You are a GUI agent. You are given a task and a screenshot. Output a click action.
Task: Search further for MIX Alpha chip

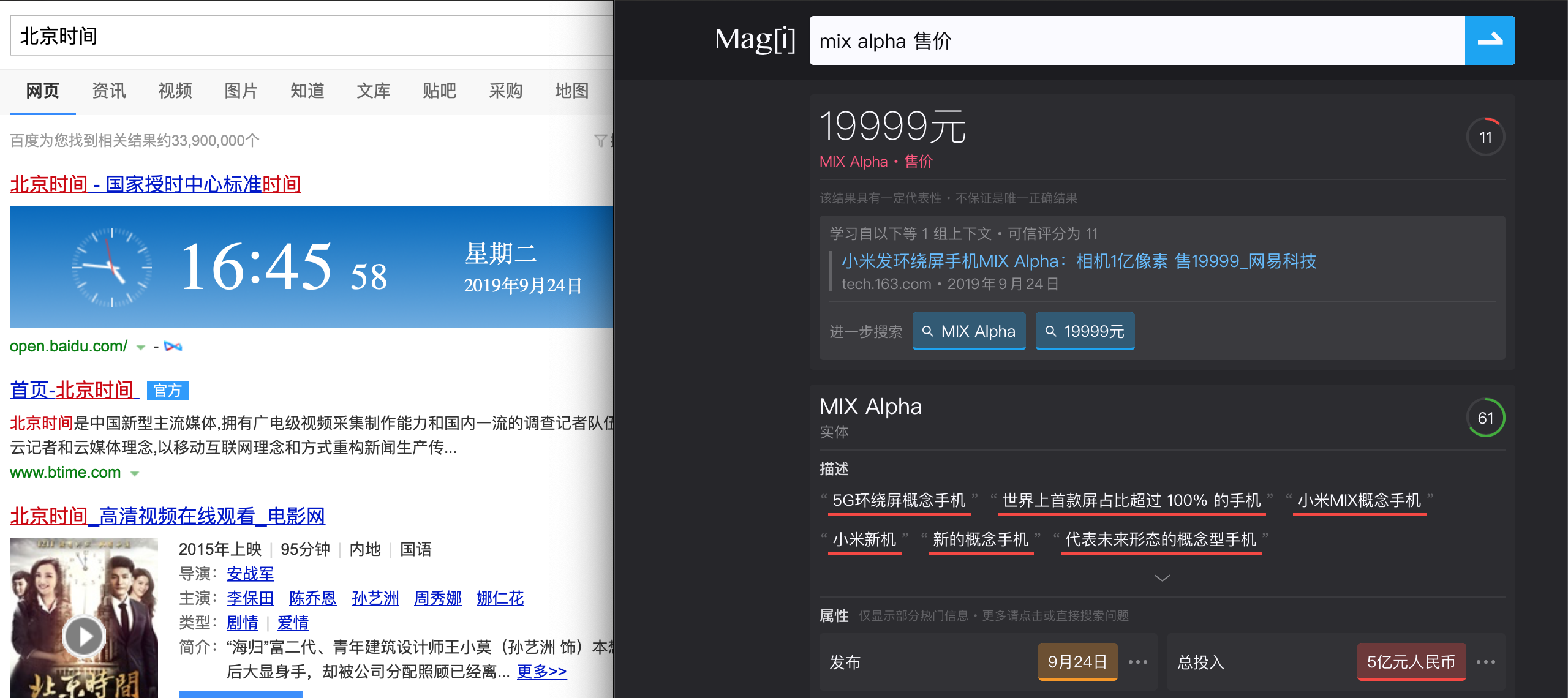[x=969, y=331]
